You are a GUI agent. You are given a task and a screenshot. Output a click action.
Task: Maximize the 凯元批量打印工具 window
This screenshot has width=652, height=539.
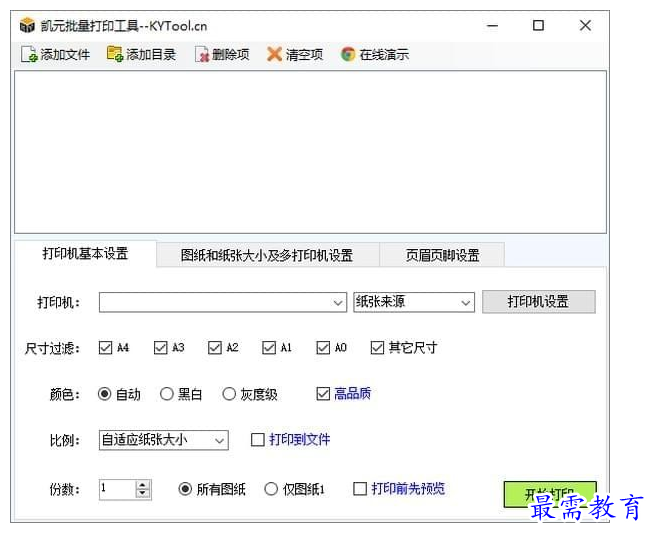click(x=538, y=26)
